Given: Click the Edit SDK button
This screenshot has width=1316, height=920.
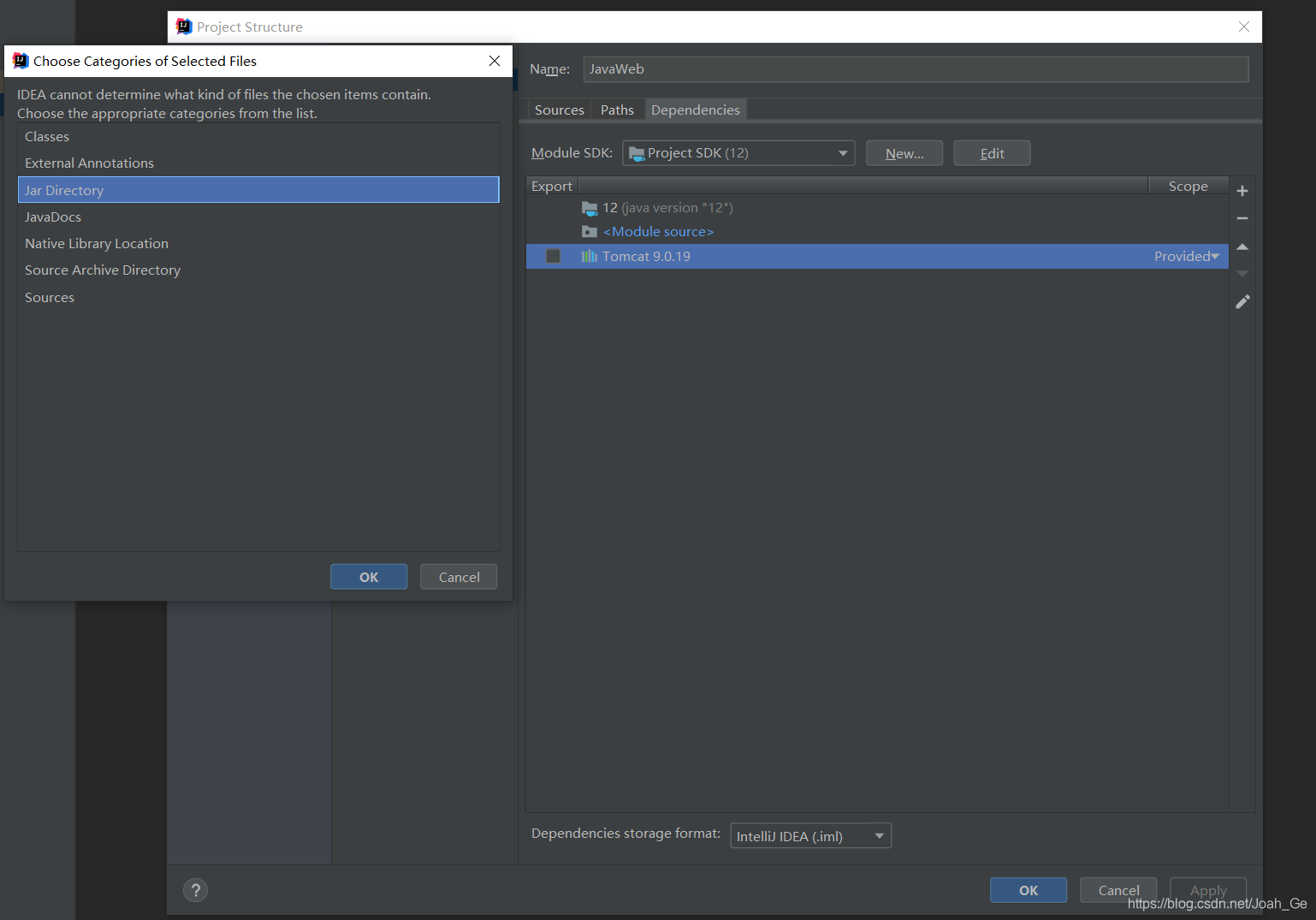Looking at the screenshot, I should [992, 153].
